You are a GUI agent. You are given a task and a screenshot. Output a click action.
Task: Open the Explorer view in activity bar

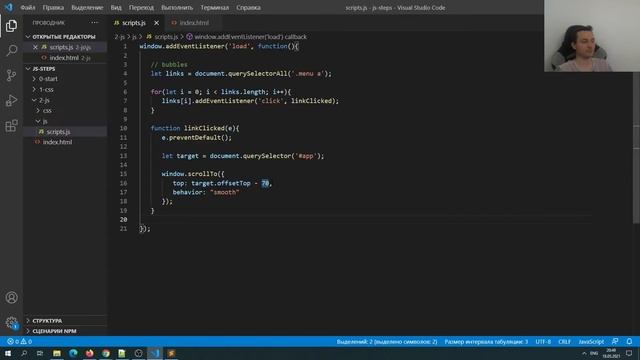[11, 26]
